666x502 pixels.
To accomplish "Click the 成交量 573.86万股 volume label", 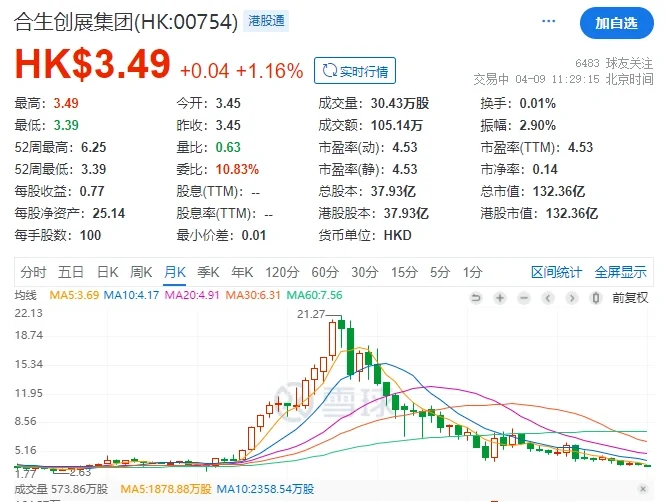I will click(61, 489).
